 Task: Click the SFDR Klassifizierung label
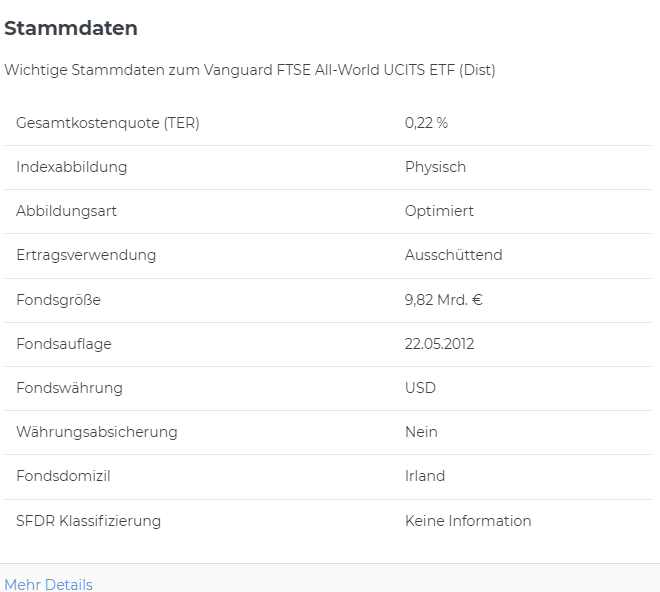[x=88, y=521]
